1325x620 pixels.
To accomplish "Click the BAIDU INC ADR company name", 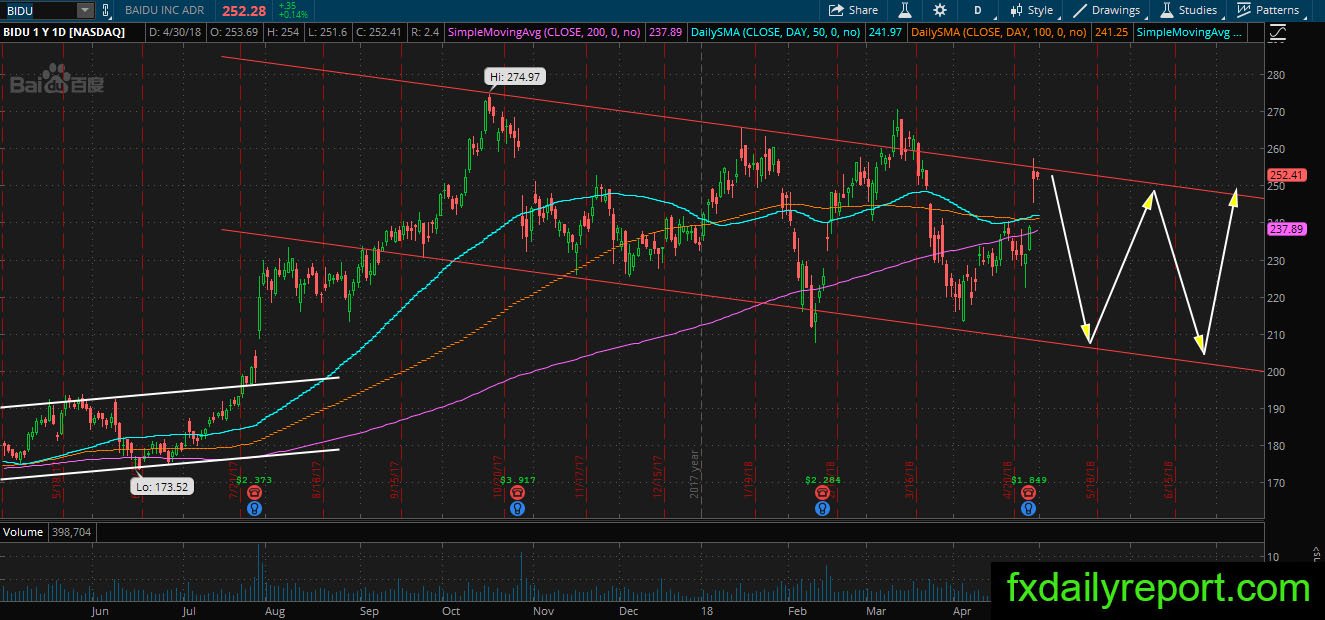I will 166,10.
